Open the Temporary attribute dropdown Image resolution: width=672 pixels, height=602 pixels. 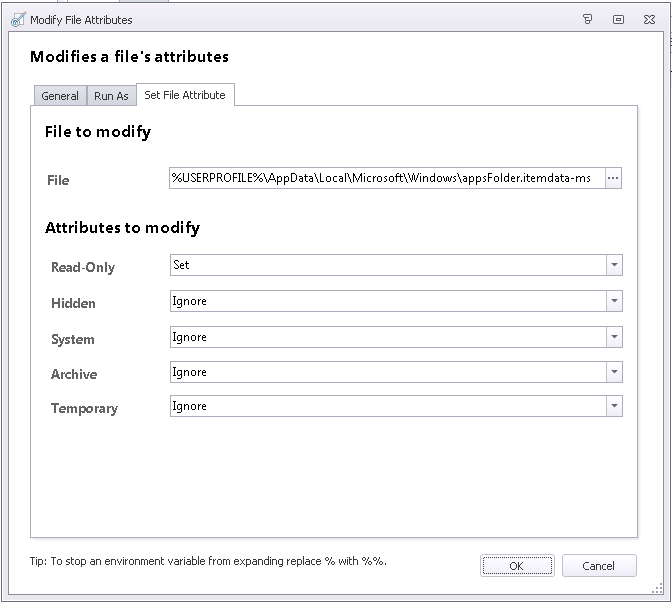point(614,406)
